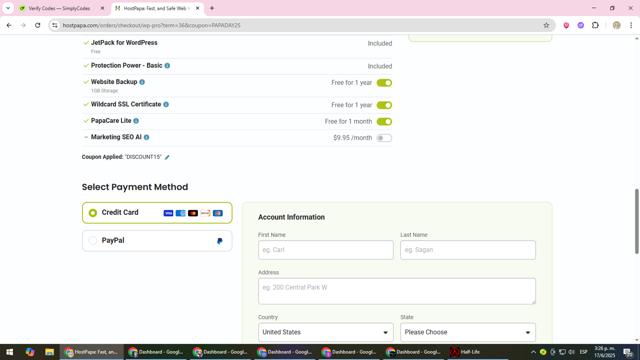This screenshot has width=640, height=360.
Task: Click info icon next to Website Backup
Action: click(x=142, y=82)
